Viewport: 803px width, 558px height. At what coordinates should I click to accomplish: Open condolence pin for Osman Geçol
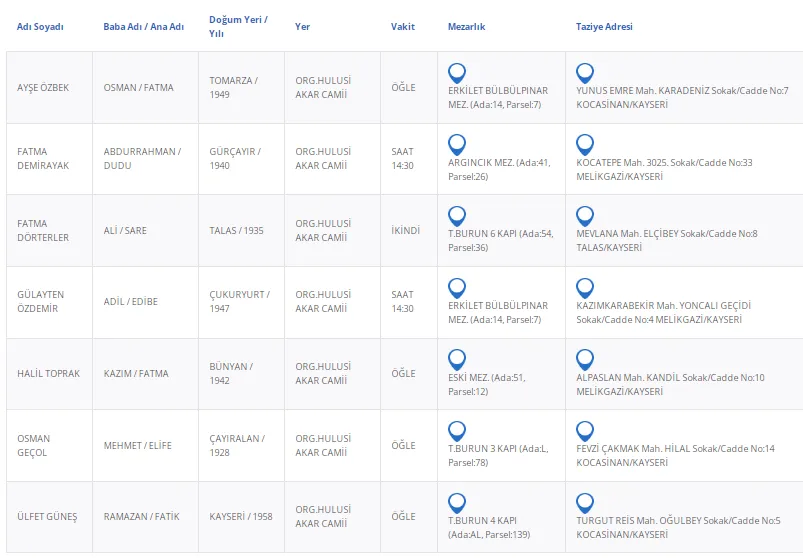pyautogui.click(x=586, y=431)
